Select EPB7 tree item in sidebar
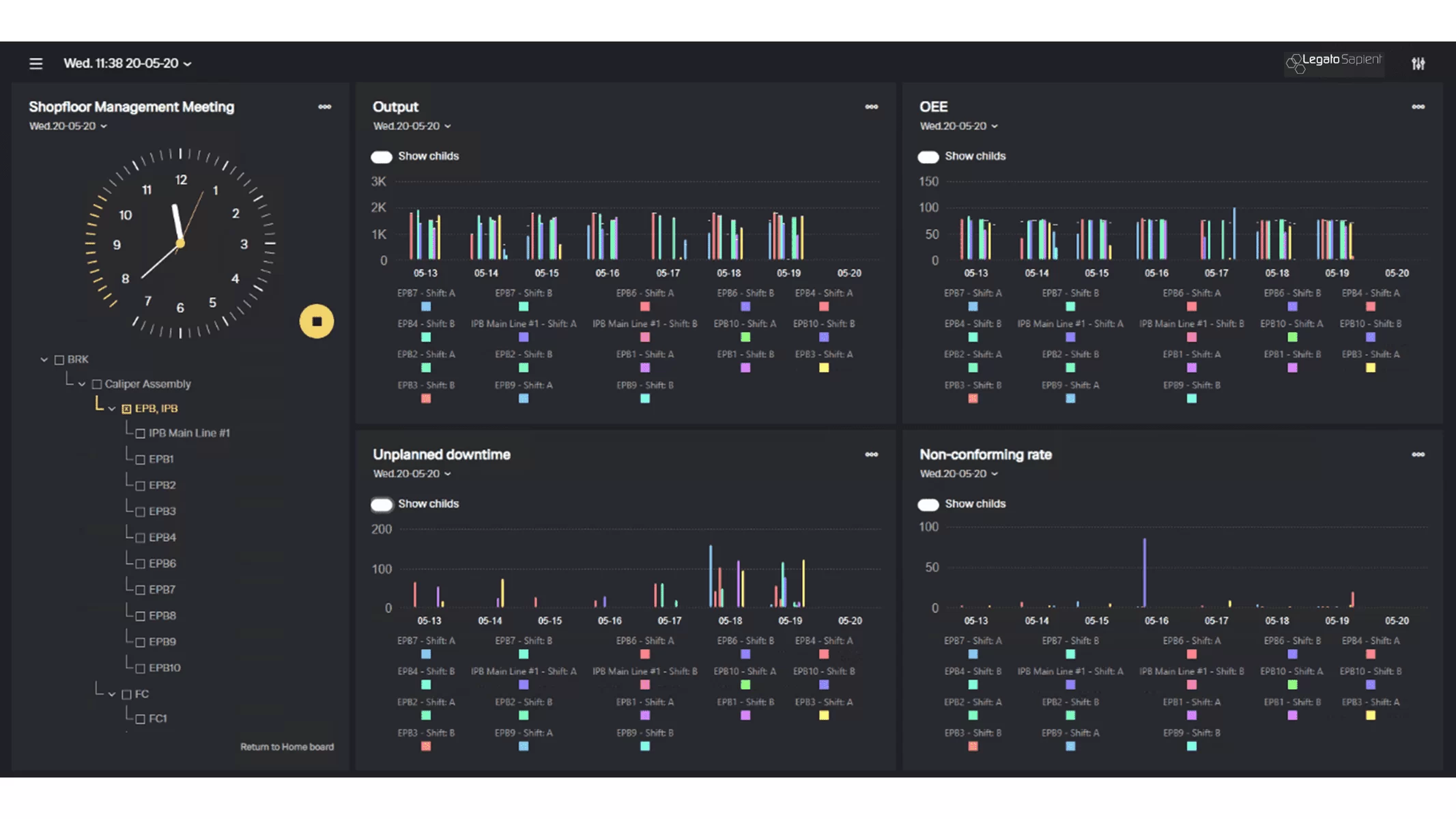1456x819 pixels. pyautogui.click(x=162, y=589)
